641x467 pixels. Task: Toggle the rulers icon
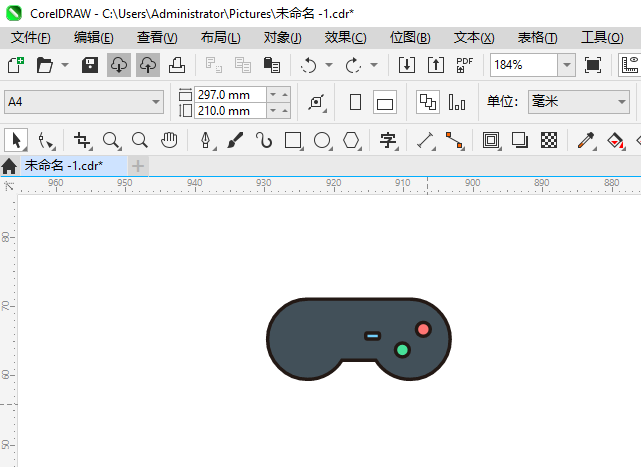click(630, 65)
